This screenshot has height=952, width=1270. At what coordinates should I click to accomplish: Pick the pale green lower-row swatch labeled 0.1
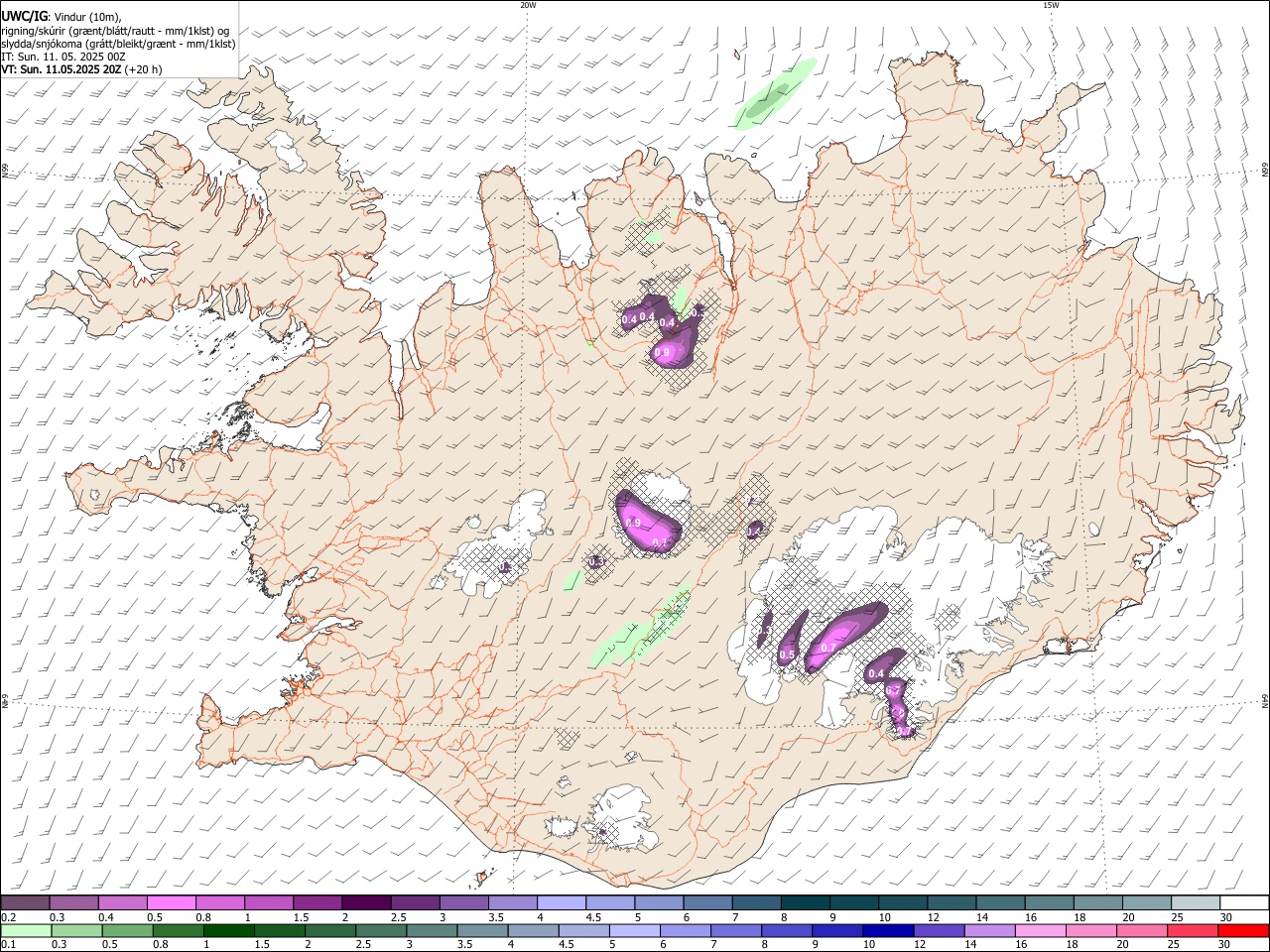25,930
